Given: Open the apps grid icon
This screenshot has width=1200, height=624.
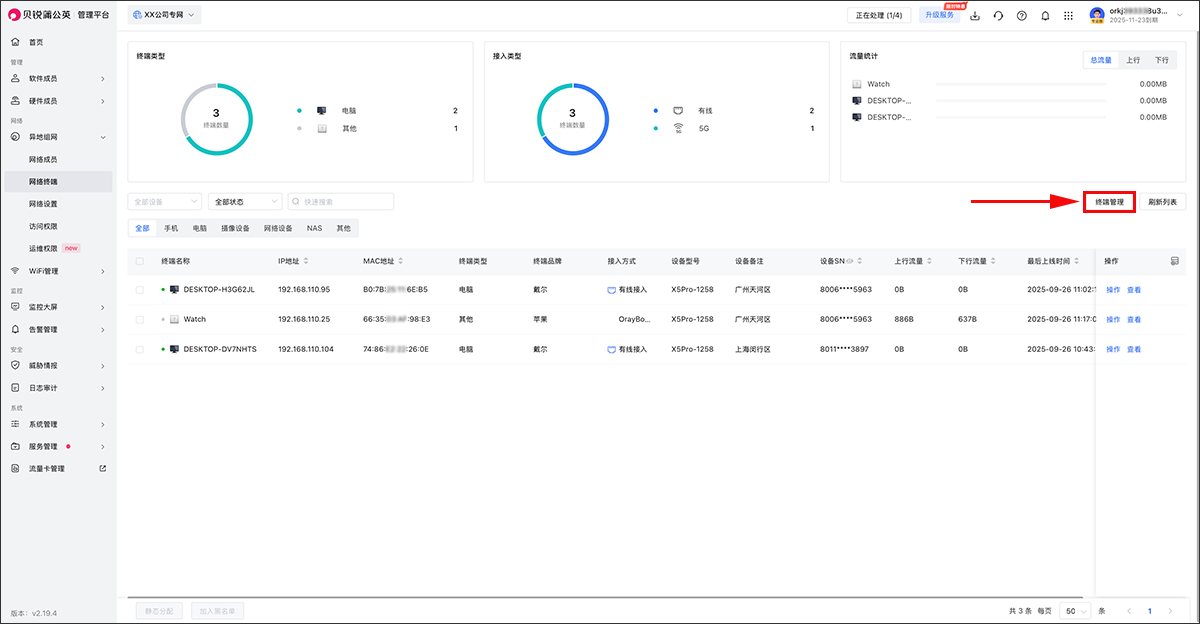Looking at the screenshot, I should point(1069,16).
